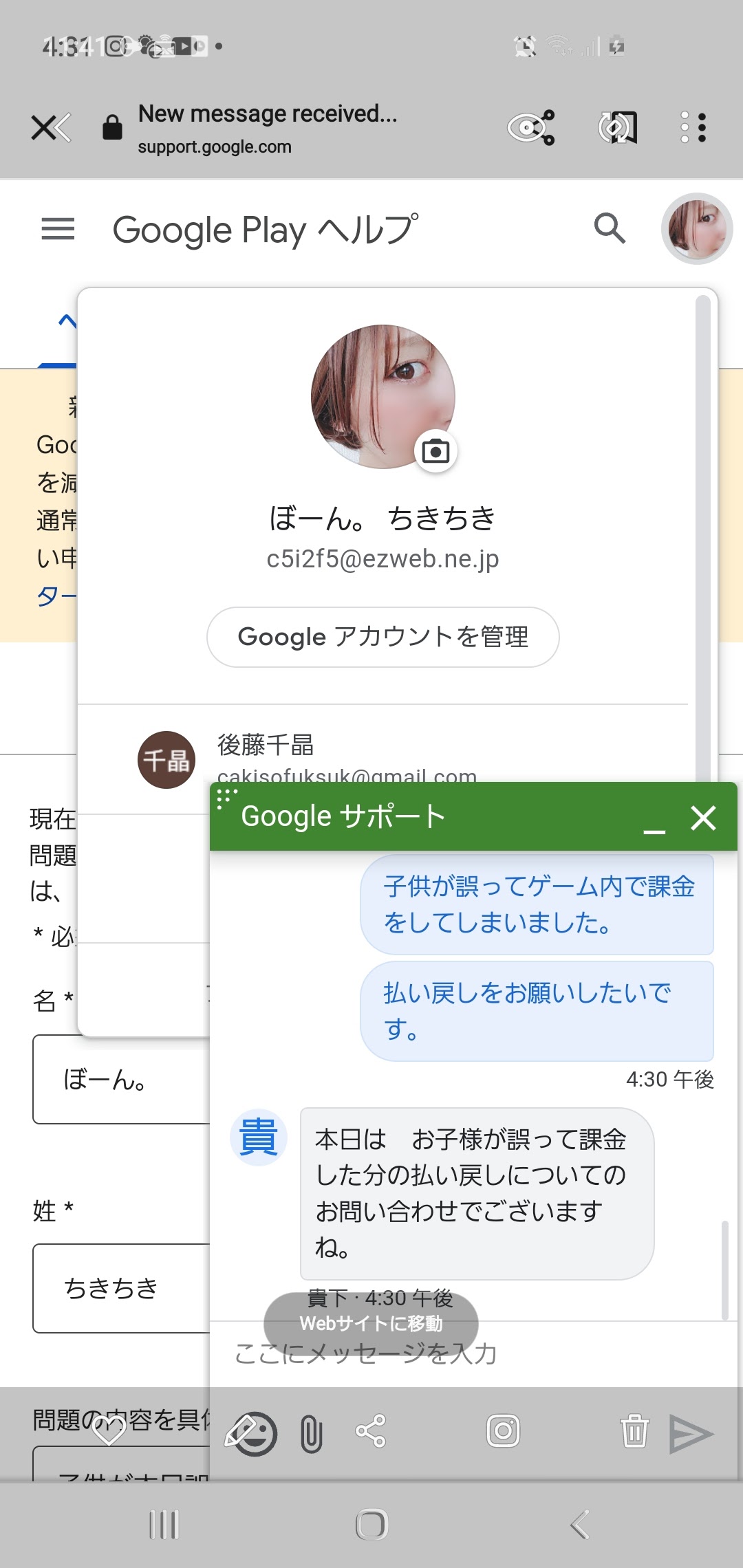Tap the chat window scrollbar
743x1568 pixels.
click(724, 1270)
